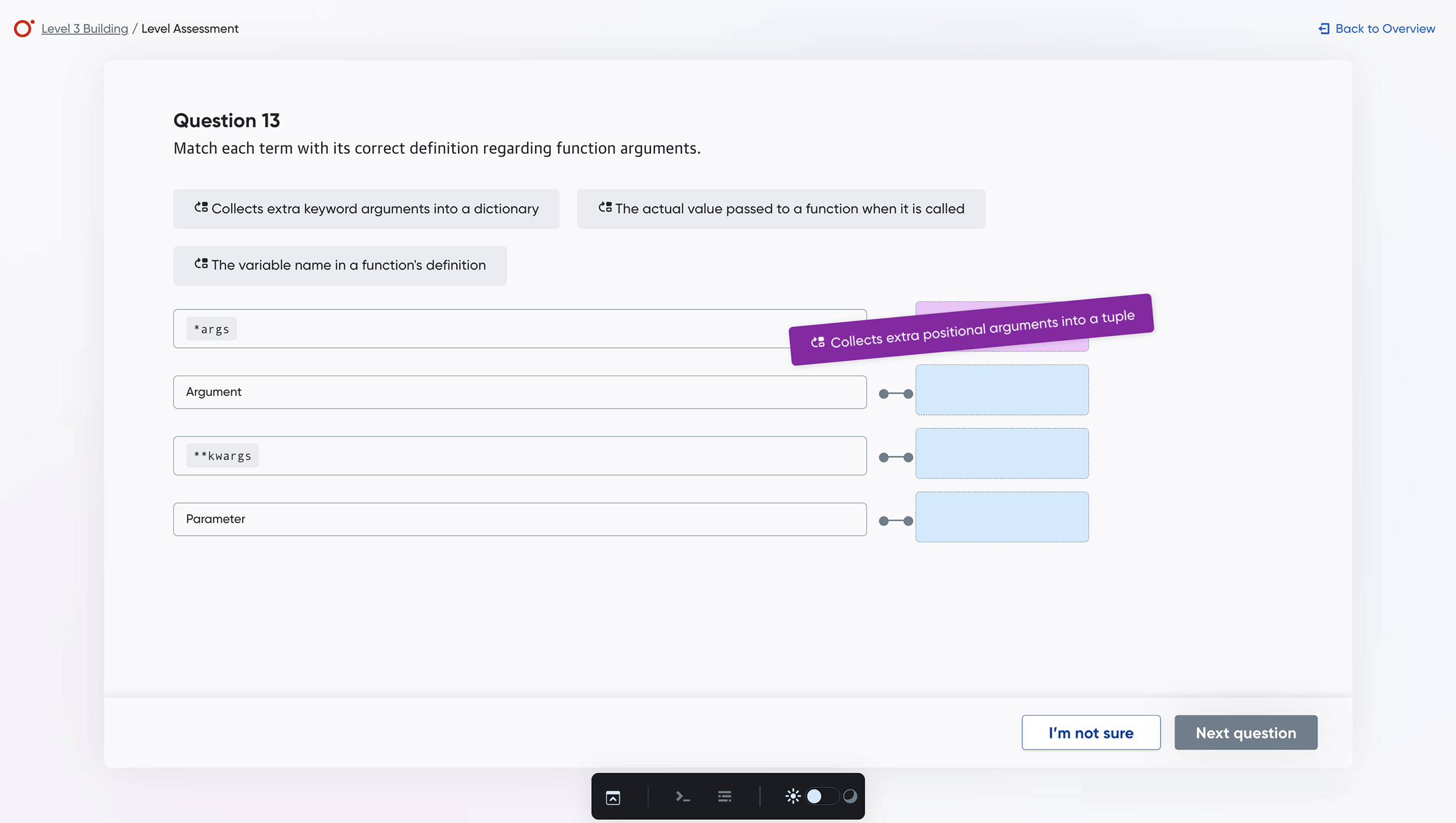Screen dimensions: 1456x823
Task: Click the terminal prompt icon in bottom toolbar
Action: click(683, 796)
